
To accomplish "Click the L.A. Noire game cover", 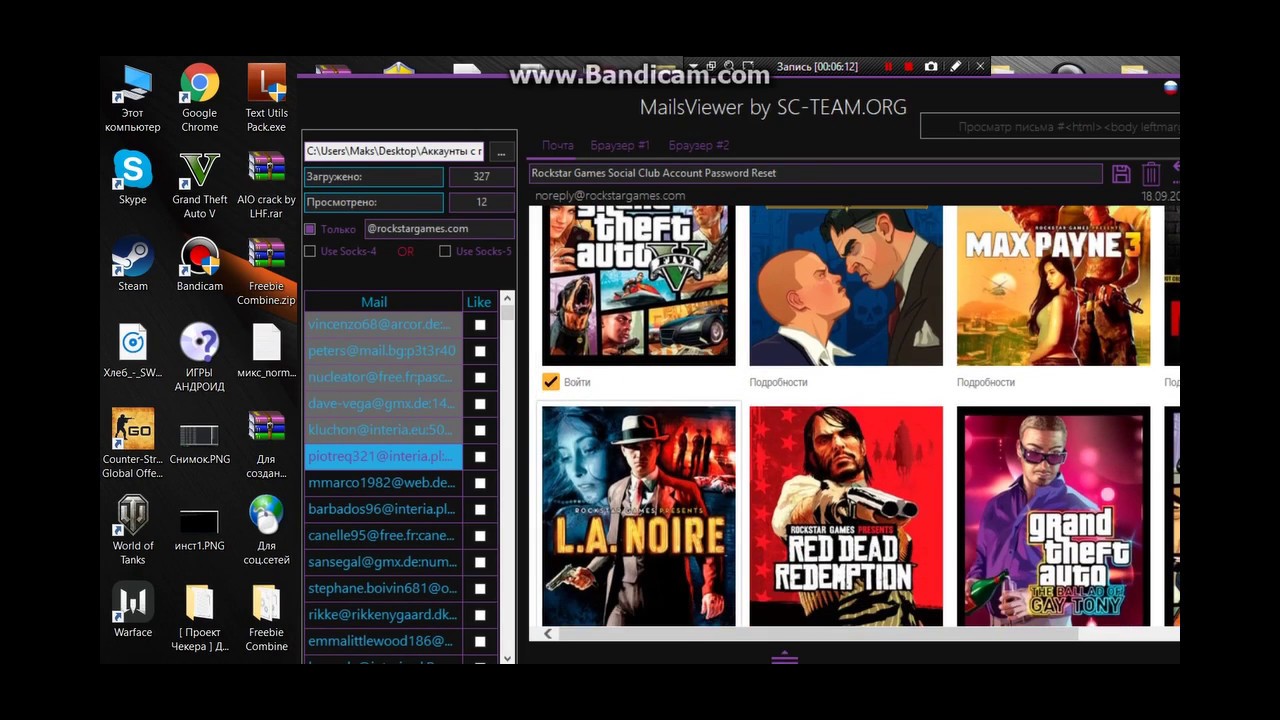I will [x=639, y=516].
